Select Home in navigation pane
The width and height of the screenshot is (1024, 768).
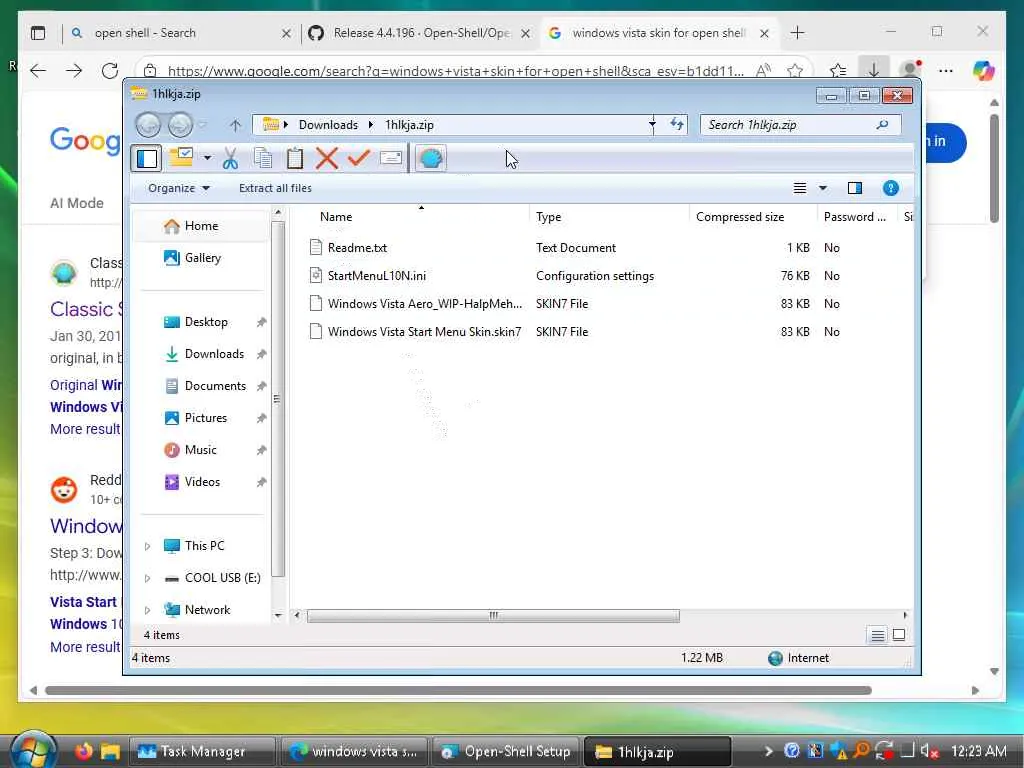(201, 226)
